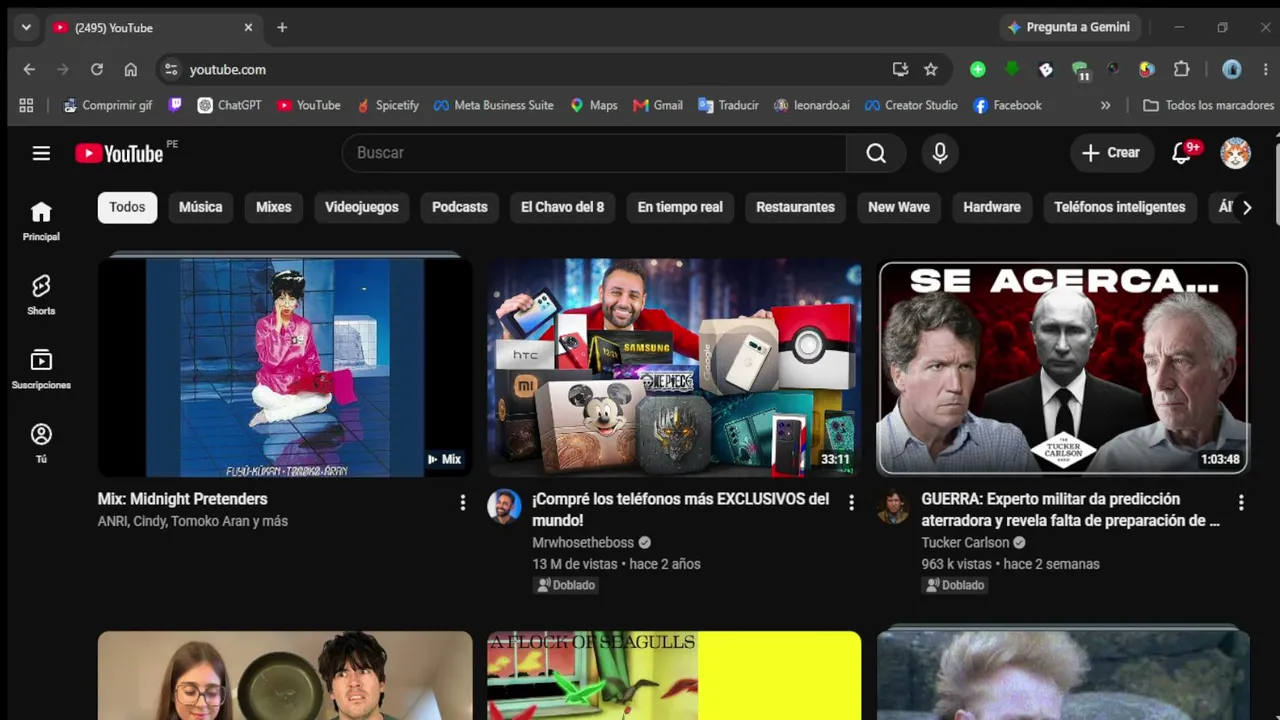Filter the feed by Música

tap(200, 207)
